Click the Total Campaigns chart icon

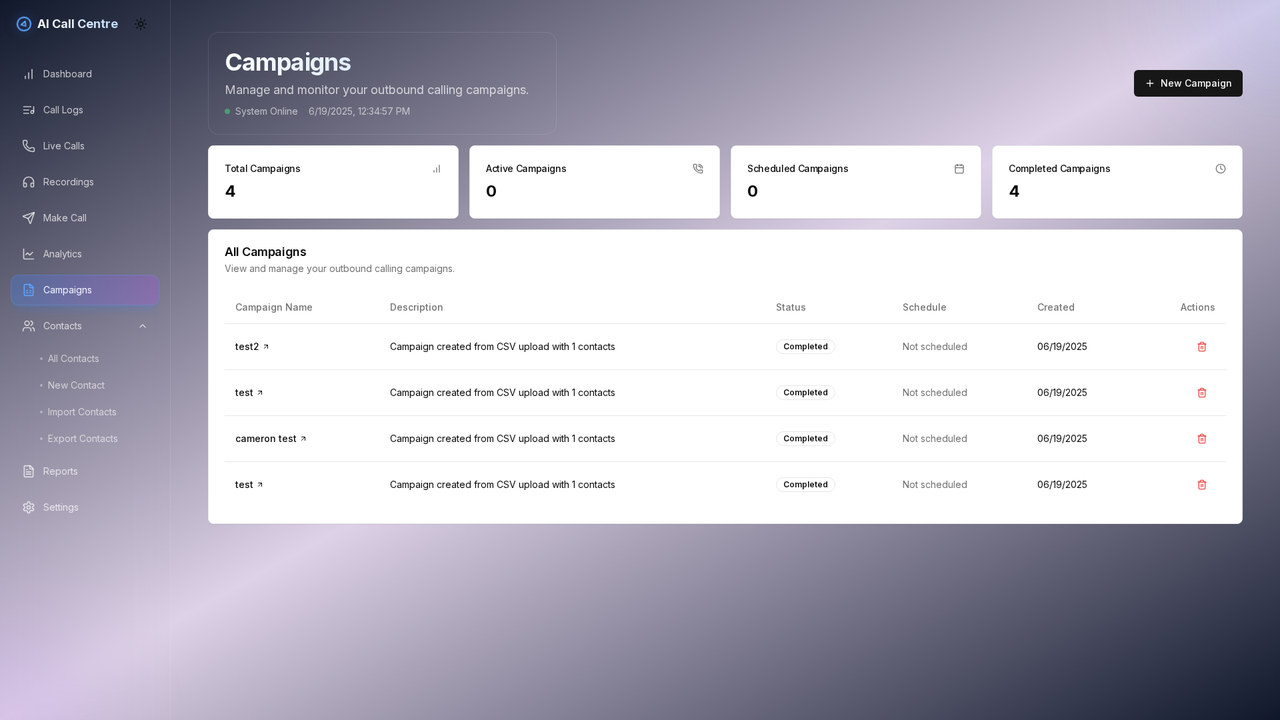[436, 169]
